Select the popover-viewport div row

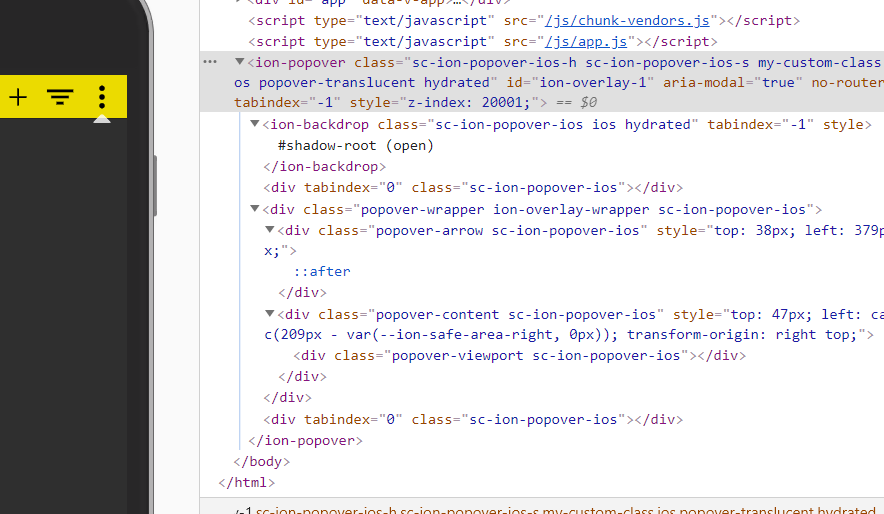(x=519, y=356)
